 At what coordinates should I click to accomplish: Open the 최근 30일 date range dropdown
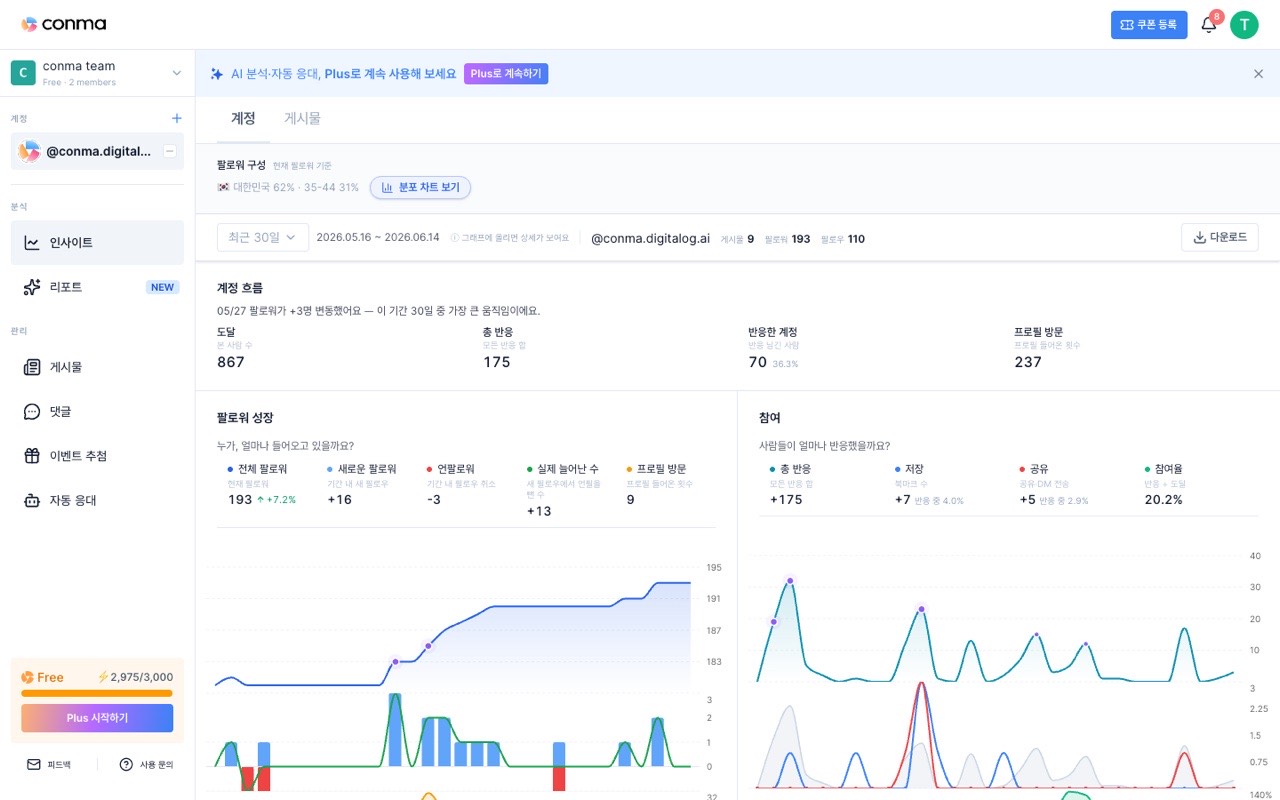263,237
